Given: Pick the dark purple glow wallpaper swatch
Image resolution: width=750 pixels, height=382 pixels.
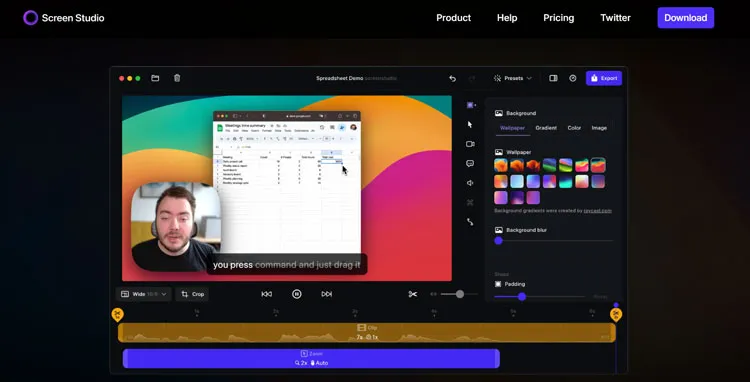Looking at the screenshot, I should click(x=517, y=198).
